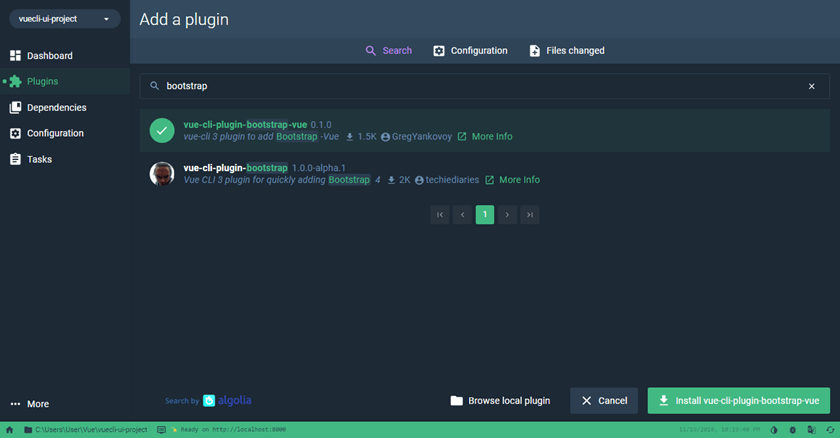
Task: Click project folder path in status bar
Action: coord(86,429)
